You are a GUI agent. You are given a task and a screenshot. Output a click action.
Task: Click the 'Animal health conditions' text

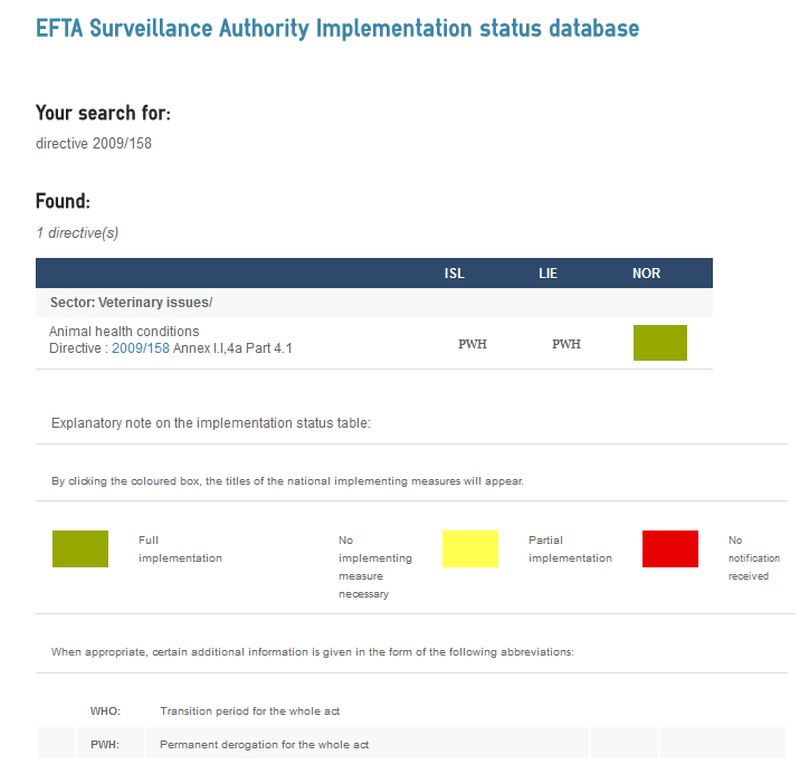[x=124, y=331]
